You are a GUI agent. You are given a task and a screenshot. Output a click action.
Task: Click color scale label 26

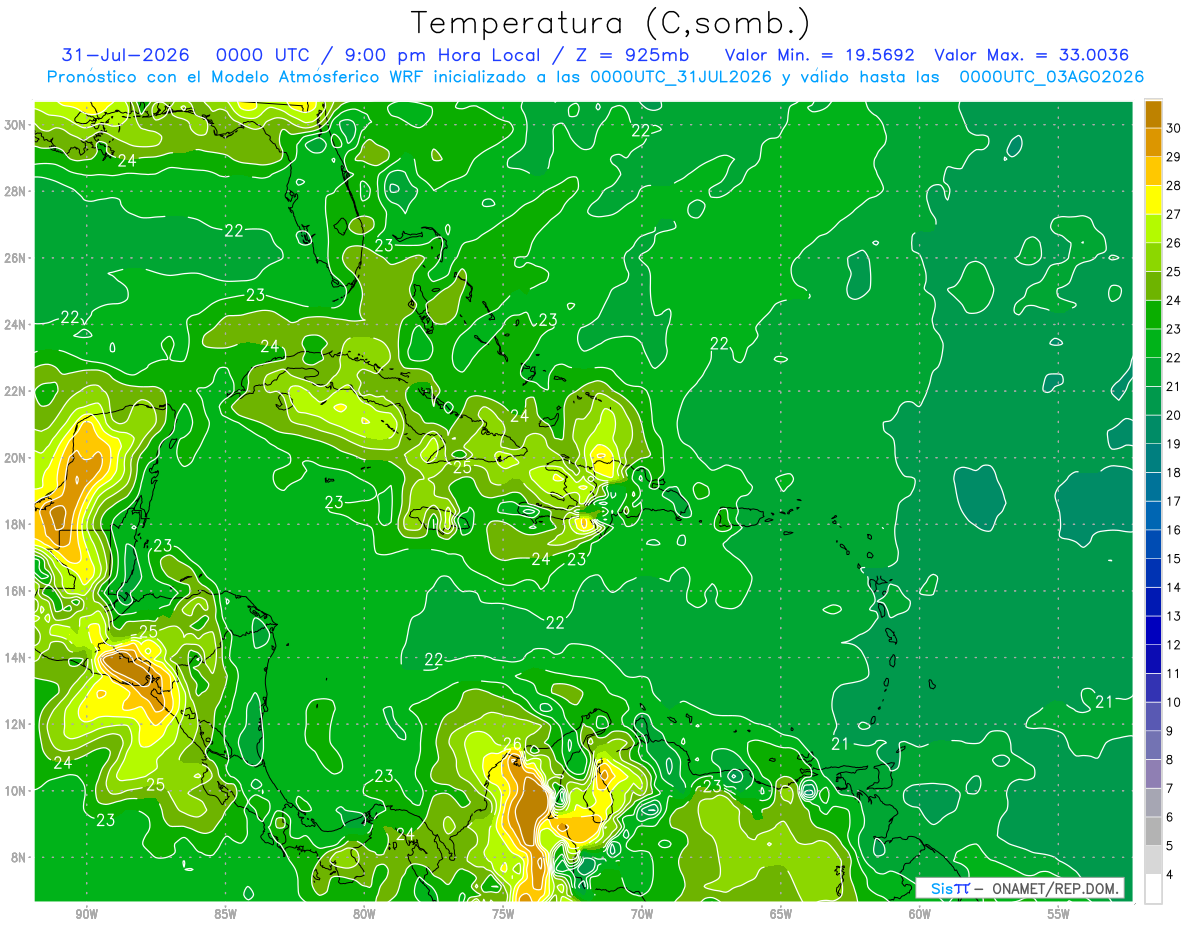1174,243
